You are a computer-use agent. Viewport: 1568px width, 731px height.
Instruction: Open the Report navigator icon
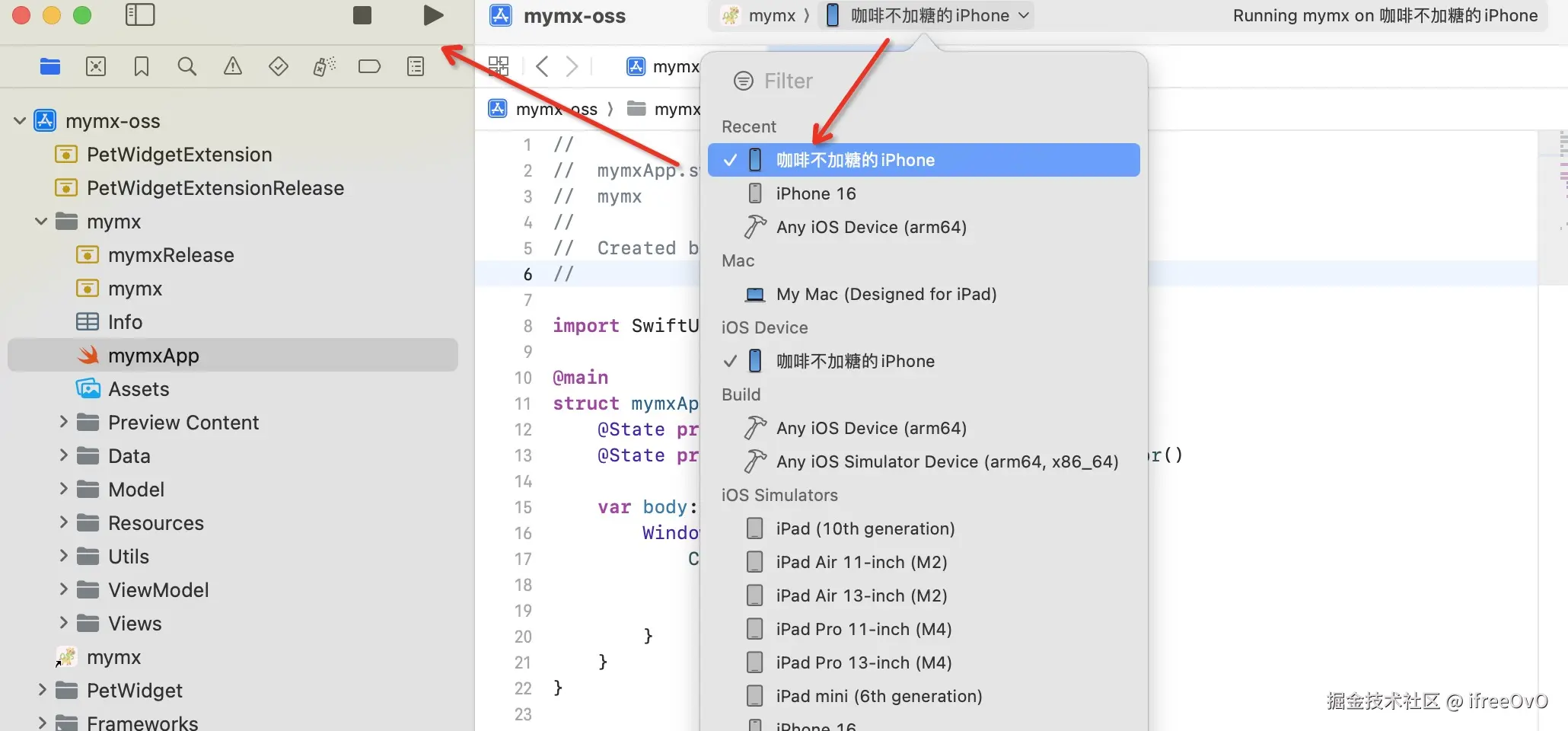click(x=416, y=67)
